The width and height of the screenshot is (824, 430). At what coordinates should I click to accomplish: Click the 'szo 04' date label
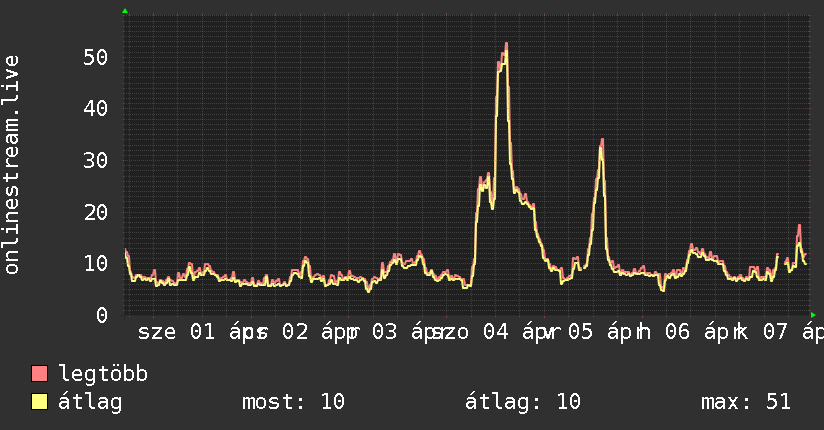tap(469, 332)
